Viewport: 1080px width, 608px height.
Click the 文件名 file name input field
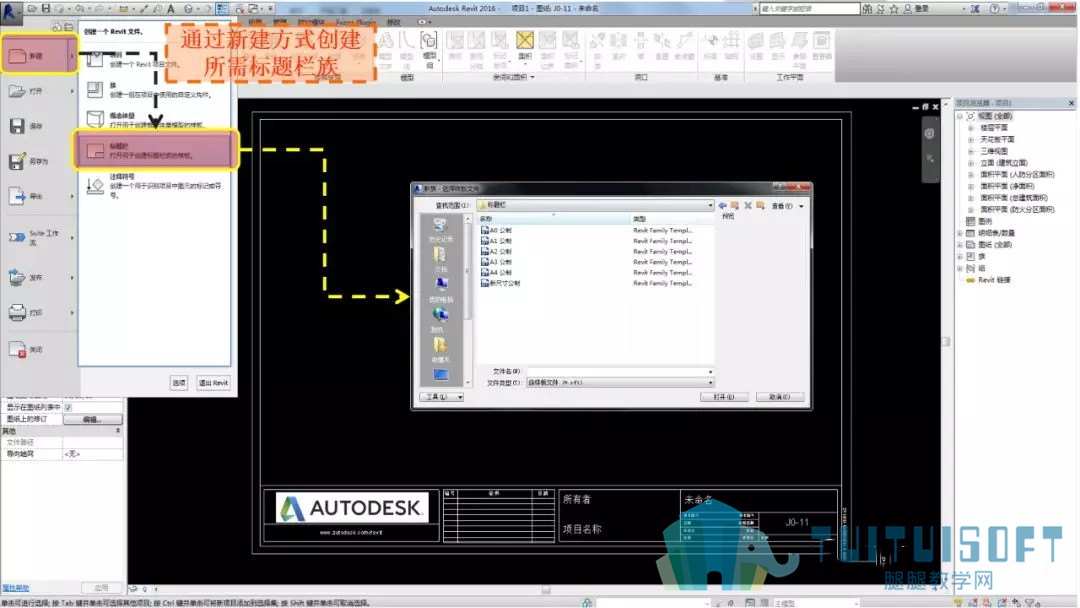tap(620, 372)
